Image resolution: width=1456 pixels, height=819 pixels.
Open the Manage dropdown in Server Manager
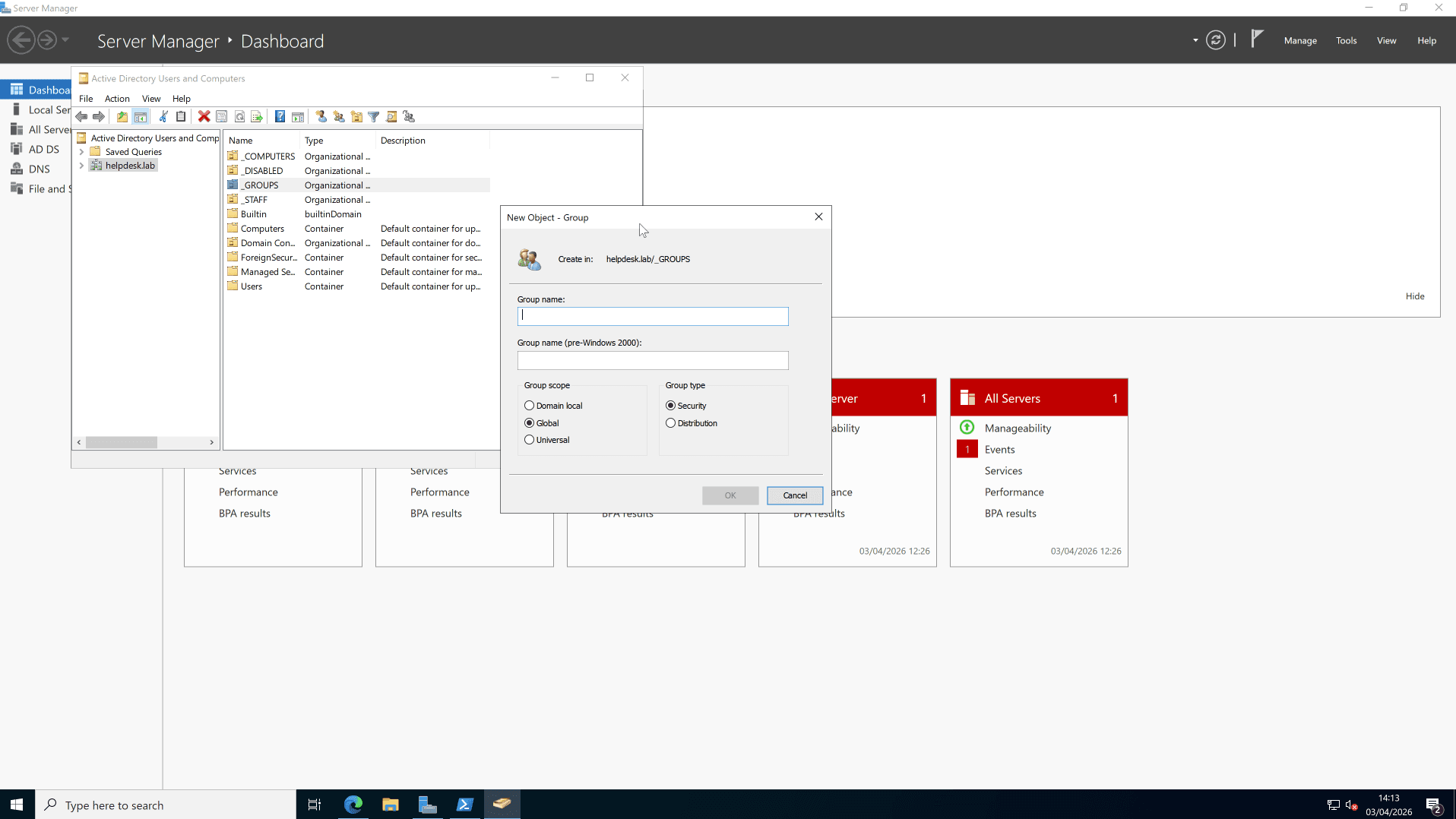(1300, 40)
